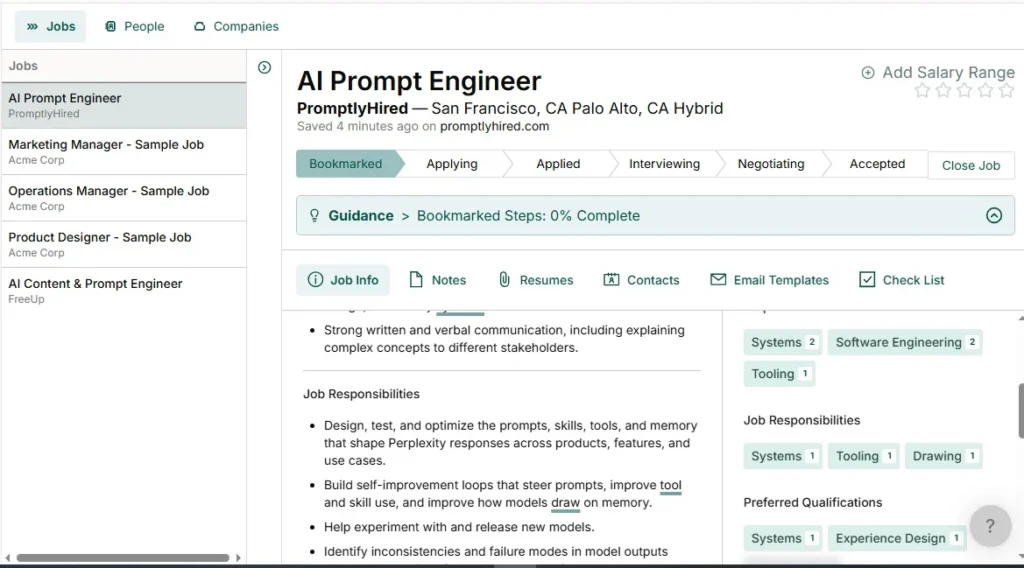Switch to the Notes tab
This screenshot has width=1024, height=568.
pyautogui.click(x=438, y=280)
